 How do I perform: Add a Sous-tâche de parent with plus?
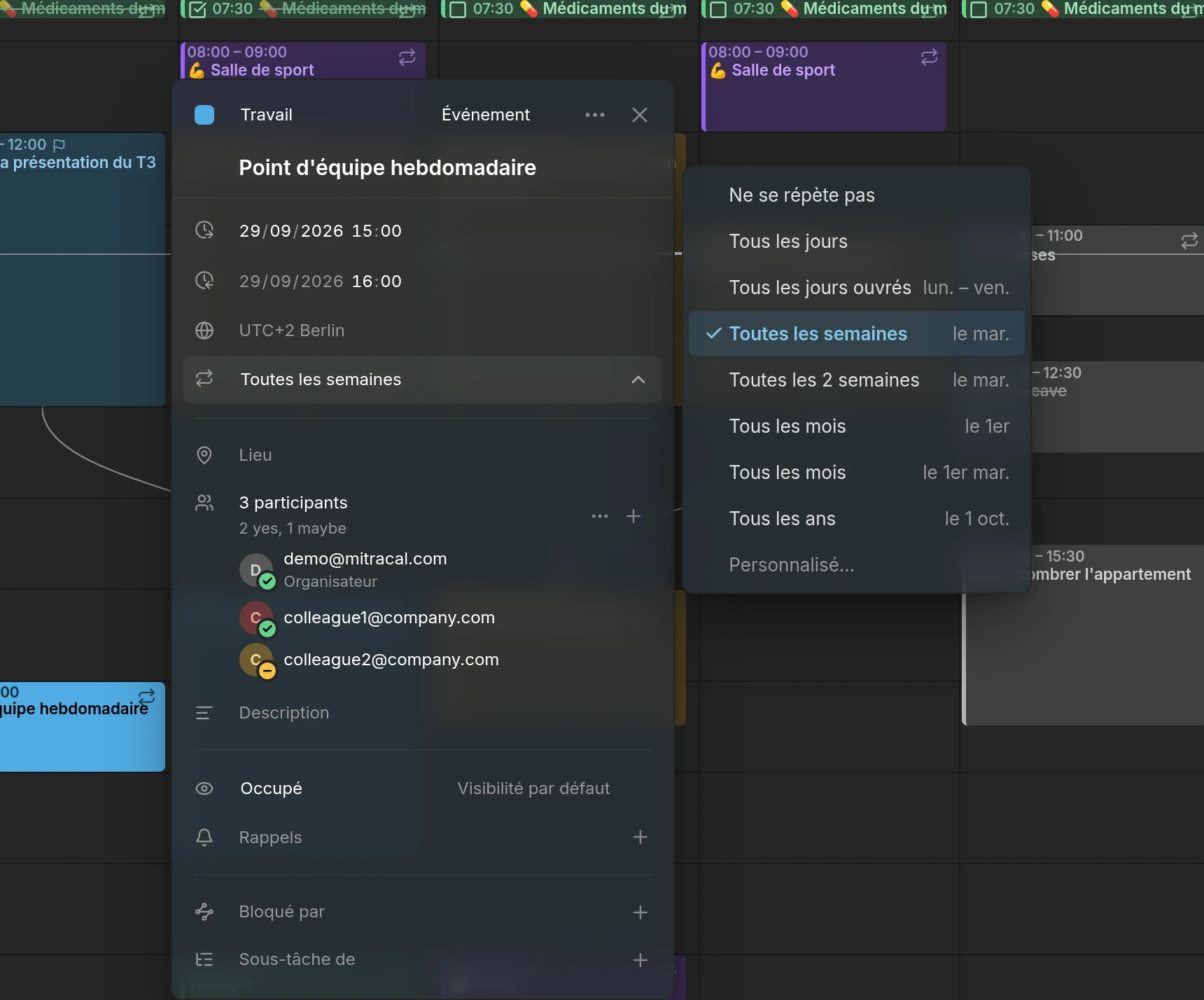point(640,960)
